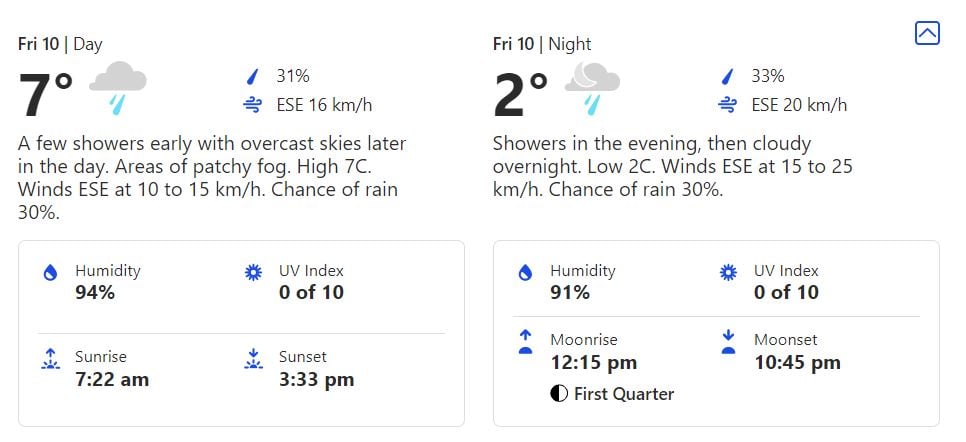Click the night wind icon beside ESE 20 km/h

pos(727,105)
